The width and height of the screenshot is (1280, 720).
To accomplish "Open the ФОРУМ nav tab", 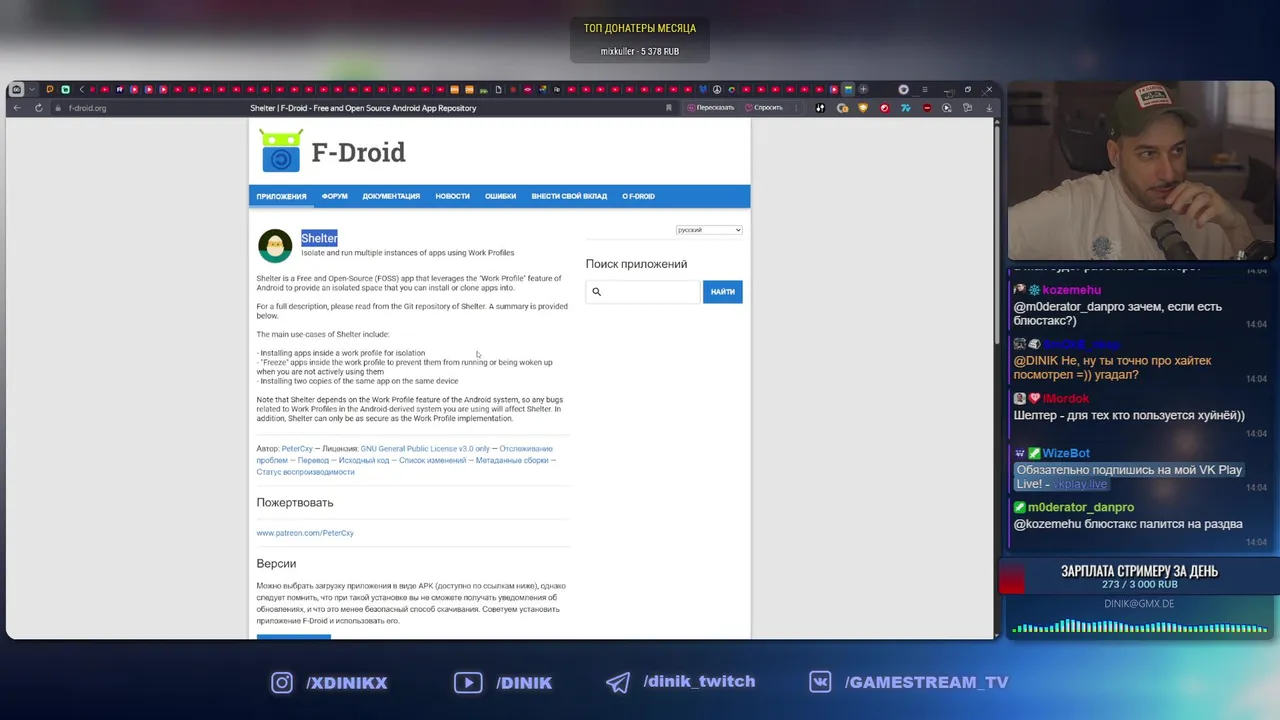I will [x=335, y=196].
